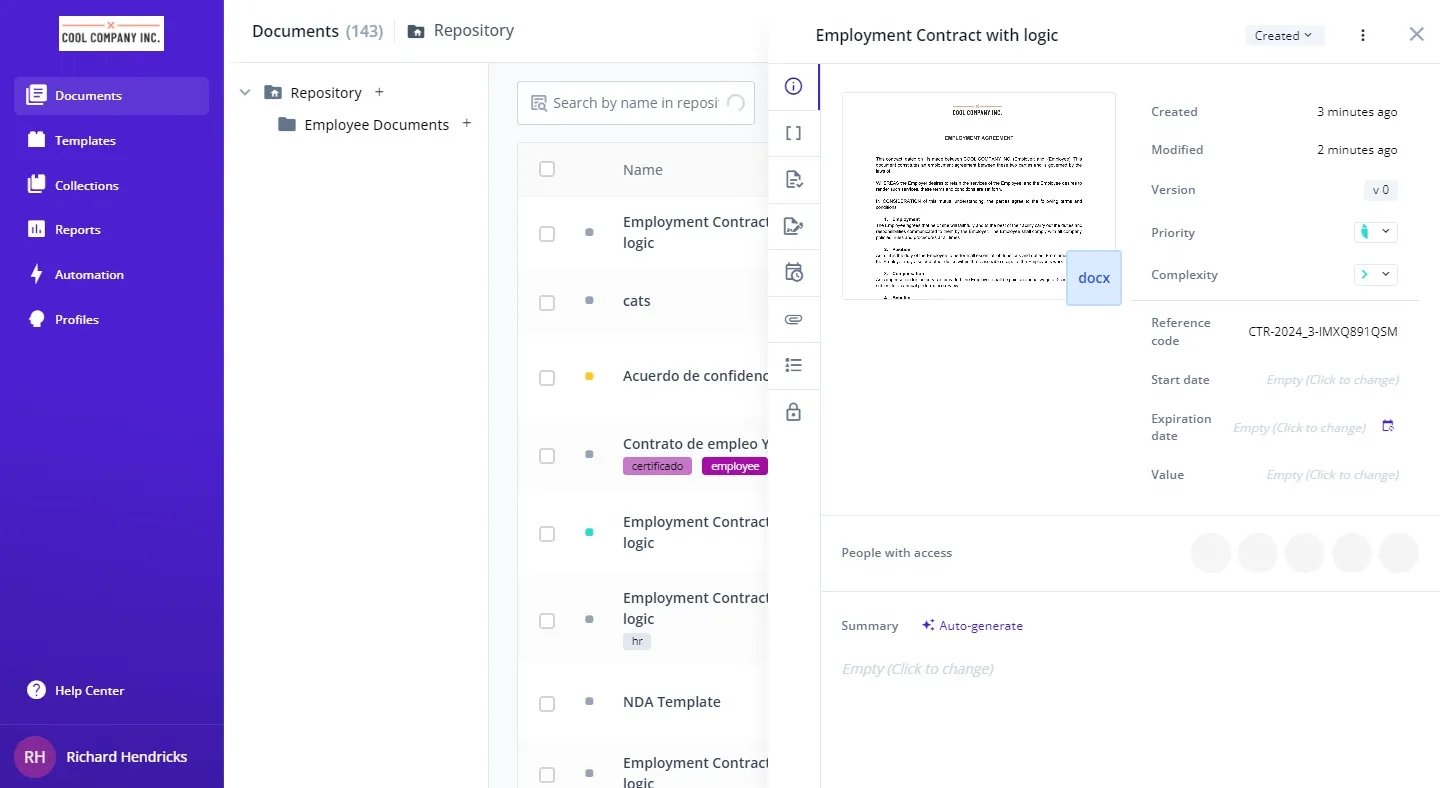Open the signature pen icon tab
The height and width of the screenshot is (788, 1440).
794,226
